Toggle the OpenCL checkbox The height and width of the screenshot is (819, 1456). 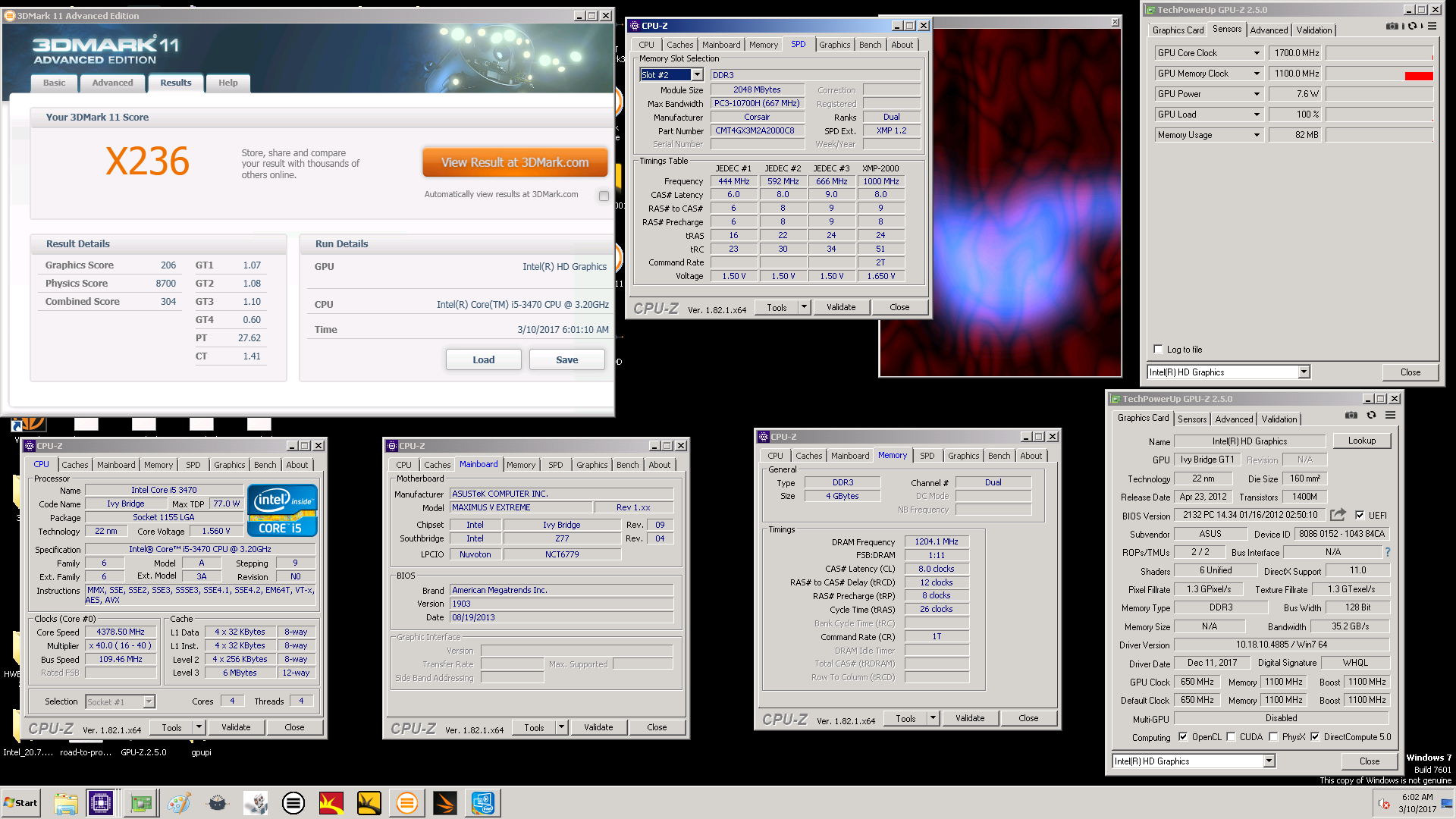1182,737
